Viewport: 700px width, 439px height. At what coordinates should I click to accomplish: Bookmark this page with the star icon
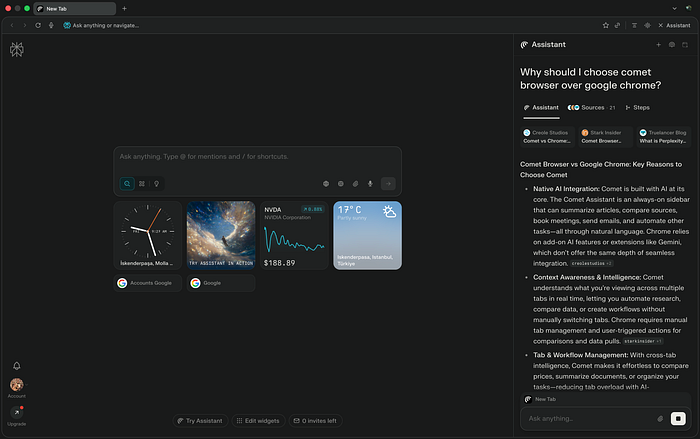[x=605, y=24]
